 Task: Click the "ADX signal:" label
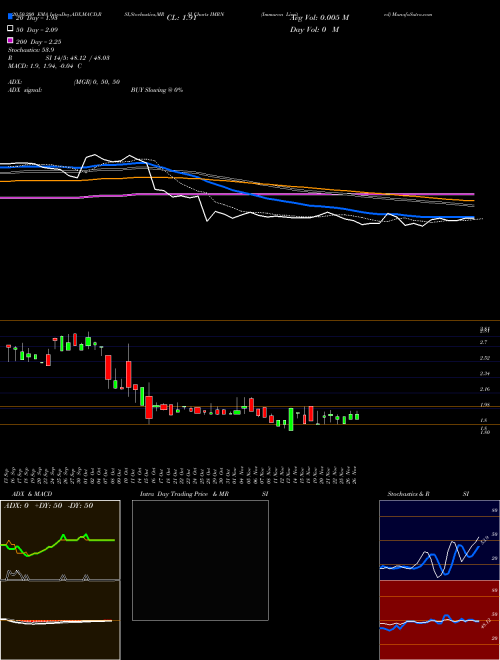[x=25, y=90]
